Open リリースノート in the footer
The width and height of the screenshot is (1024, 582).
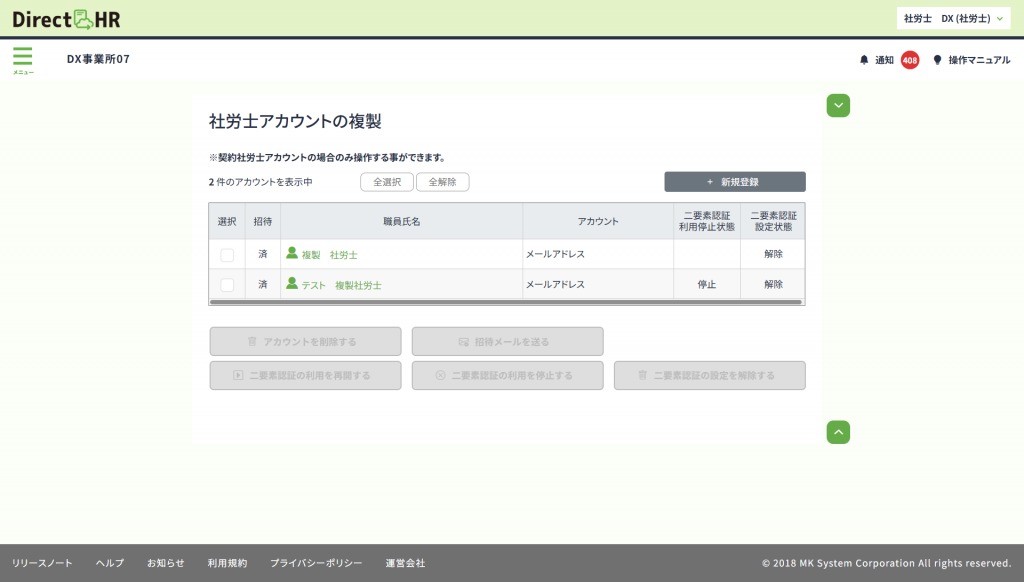(42, 563)
